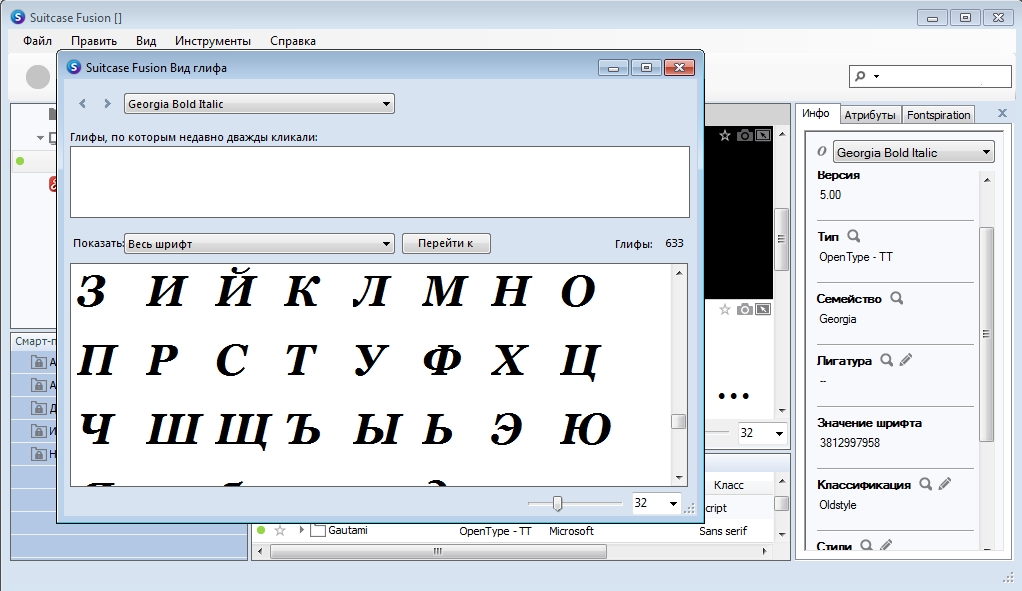Click camera snapshot icon in black preview tile
Screen dimensions: 1022x591
(x=744, y=136)
